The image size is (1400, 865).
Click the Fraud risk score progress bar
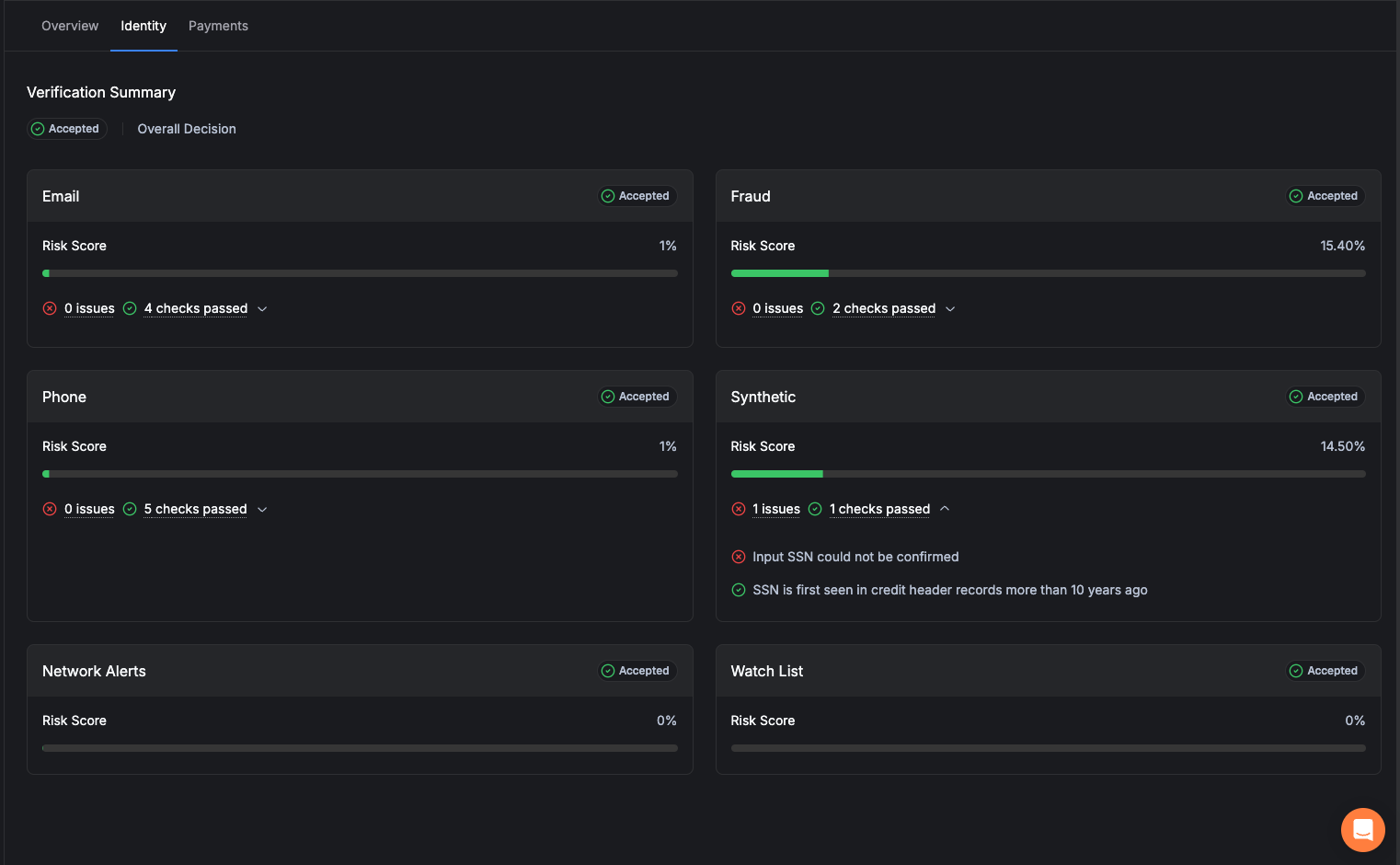click(1048, 273)
